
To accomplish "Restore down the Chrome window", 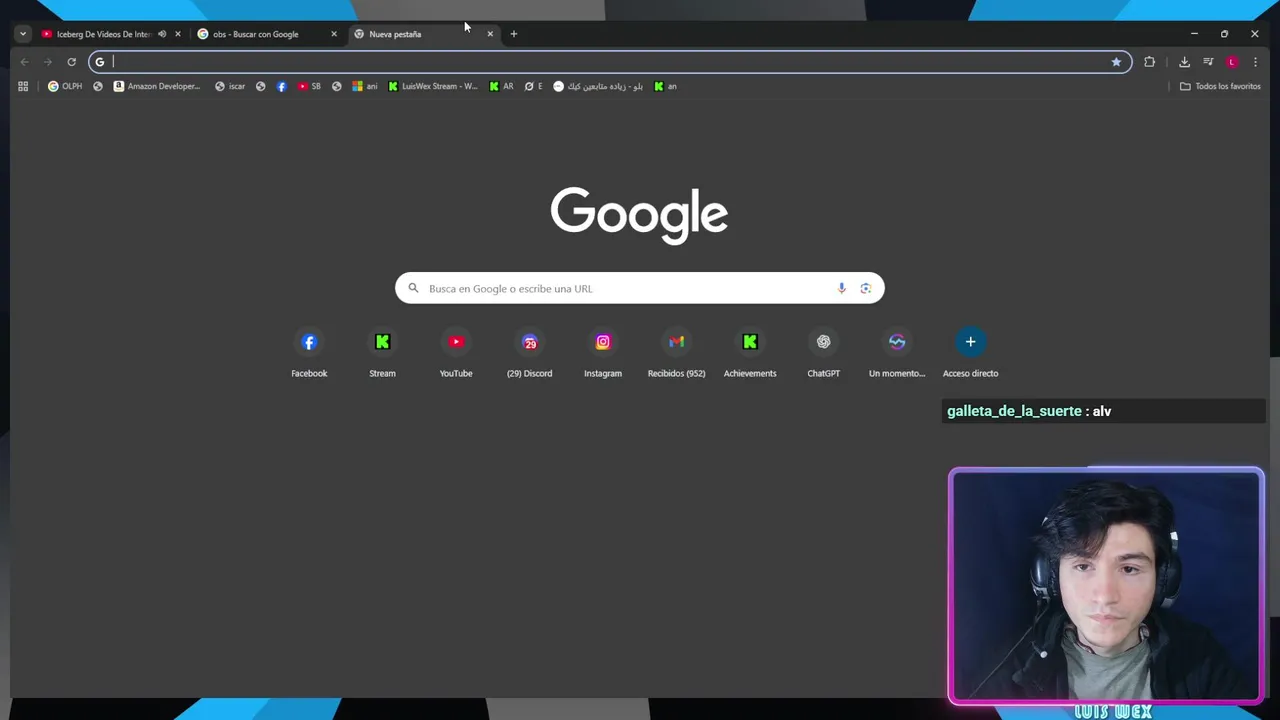I will (1224, 34).
